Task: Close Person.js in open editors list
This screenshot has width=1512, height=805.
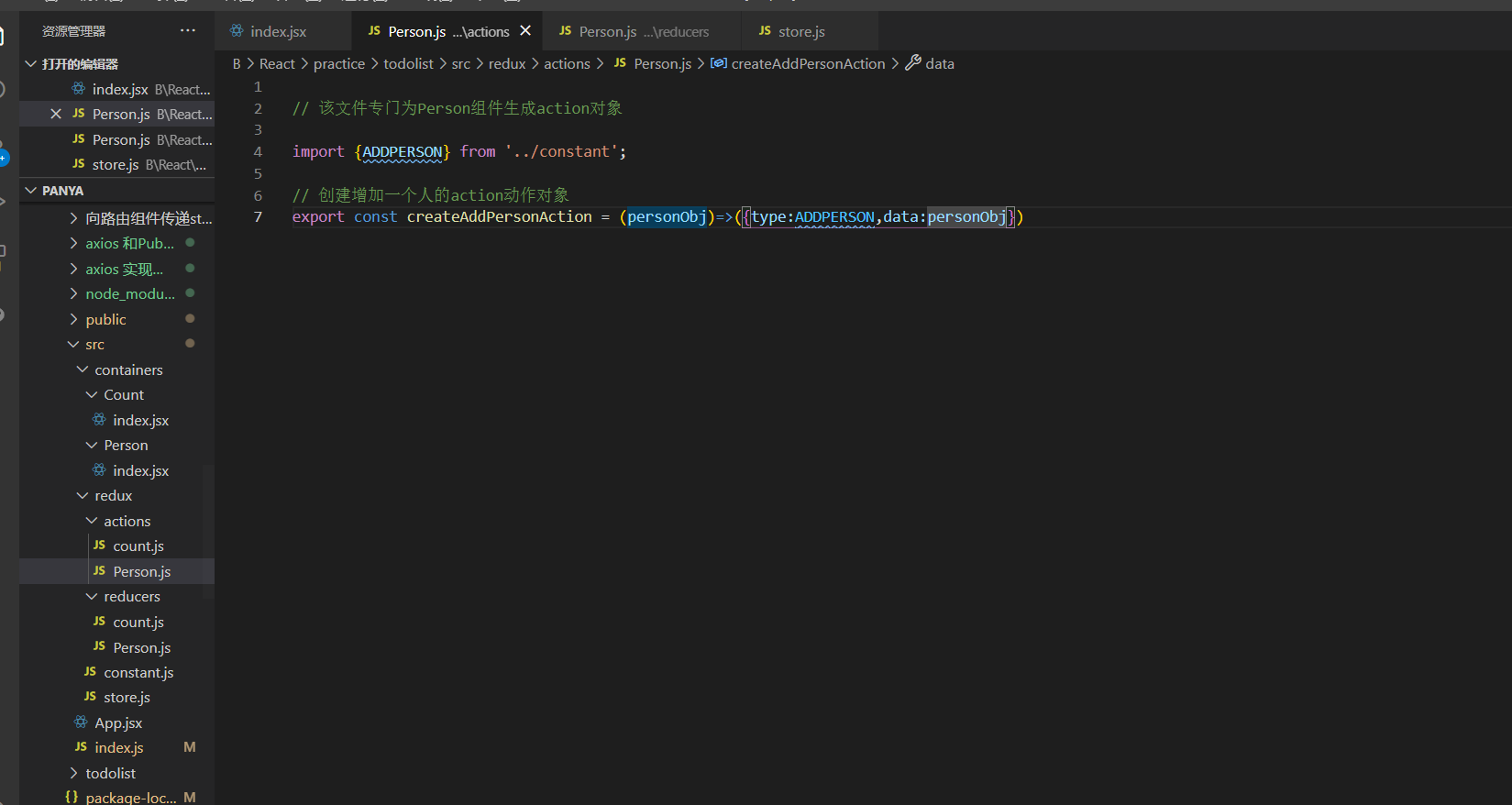Action: [56, 115]
